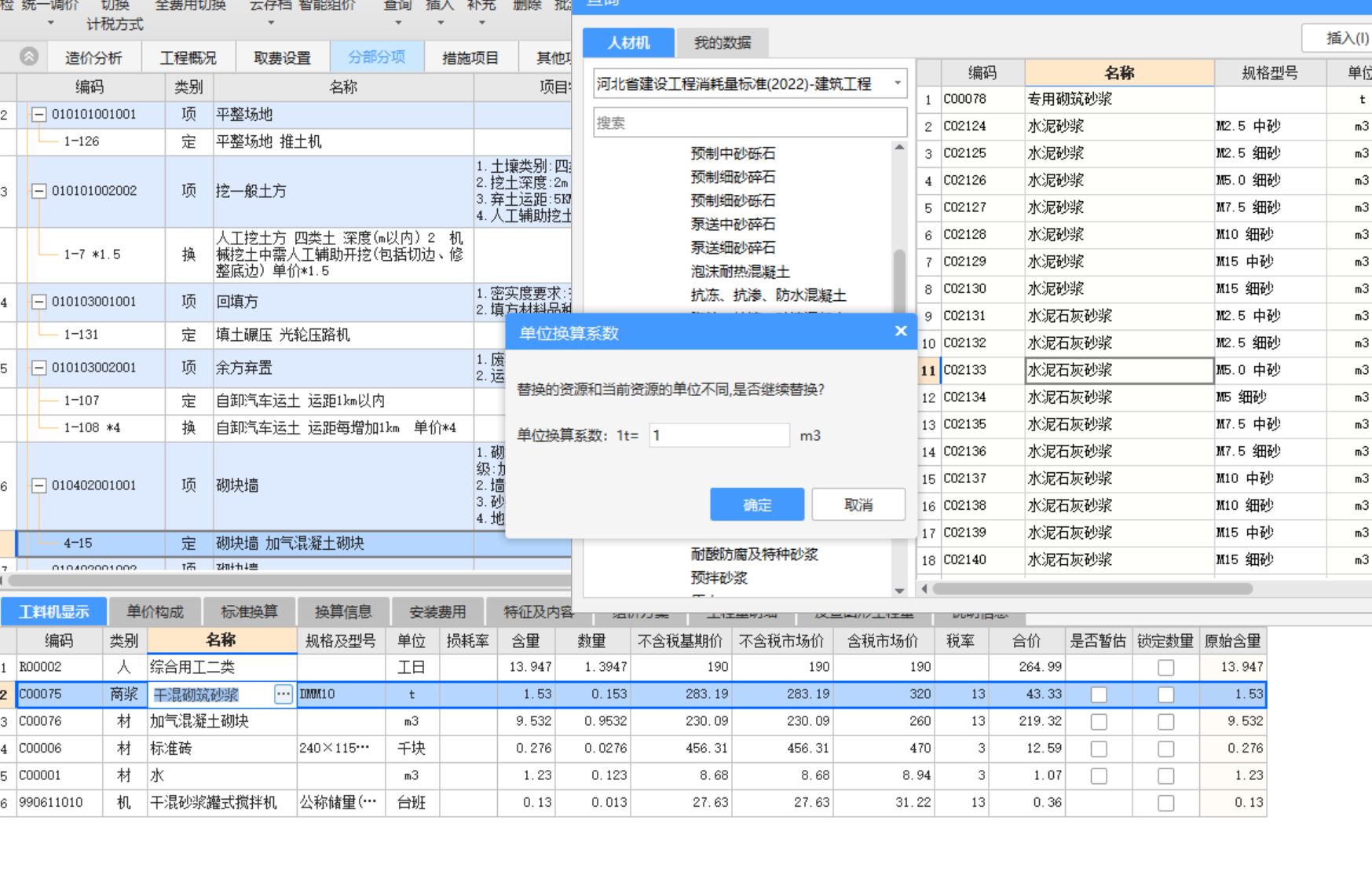1372x872 pixels.
Task: Select tree item 泵送中砂碎石
Action: (733, 225)
